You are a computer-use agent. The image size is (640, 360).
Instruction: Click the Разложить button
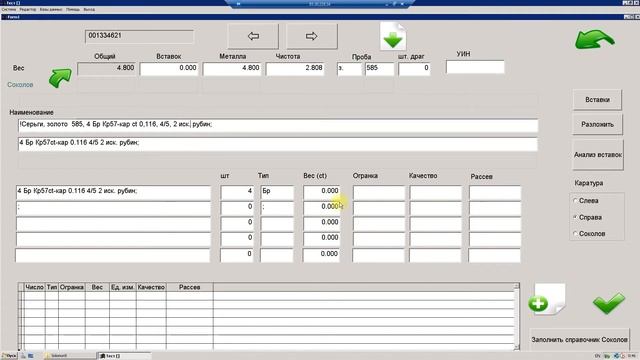click(597, 124)
